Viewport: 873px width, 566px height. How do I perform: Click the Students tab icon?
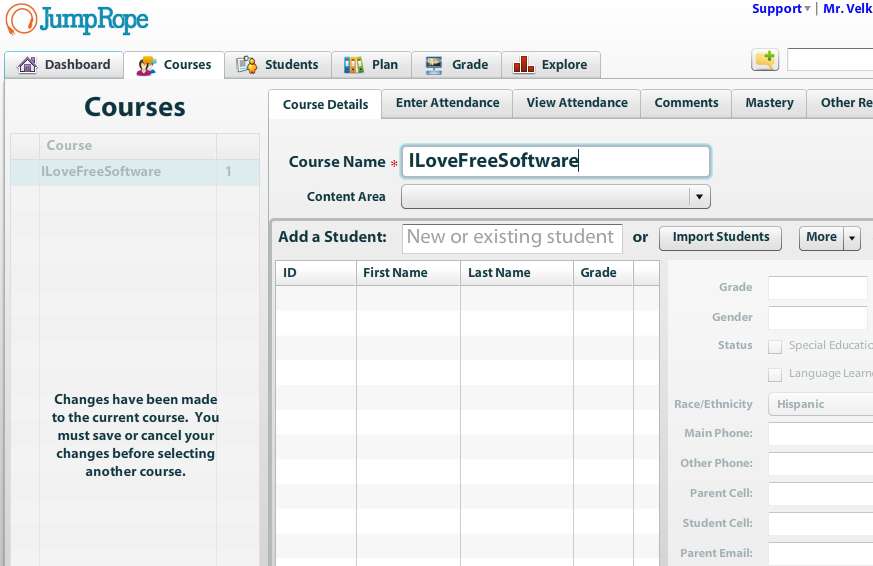click(x=247, y=65)
